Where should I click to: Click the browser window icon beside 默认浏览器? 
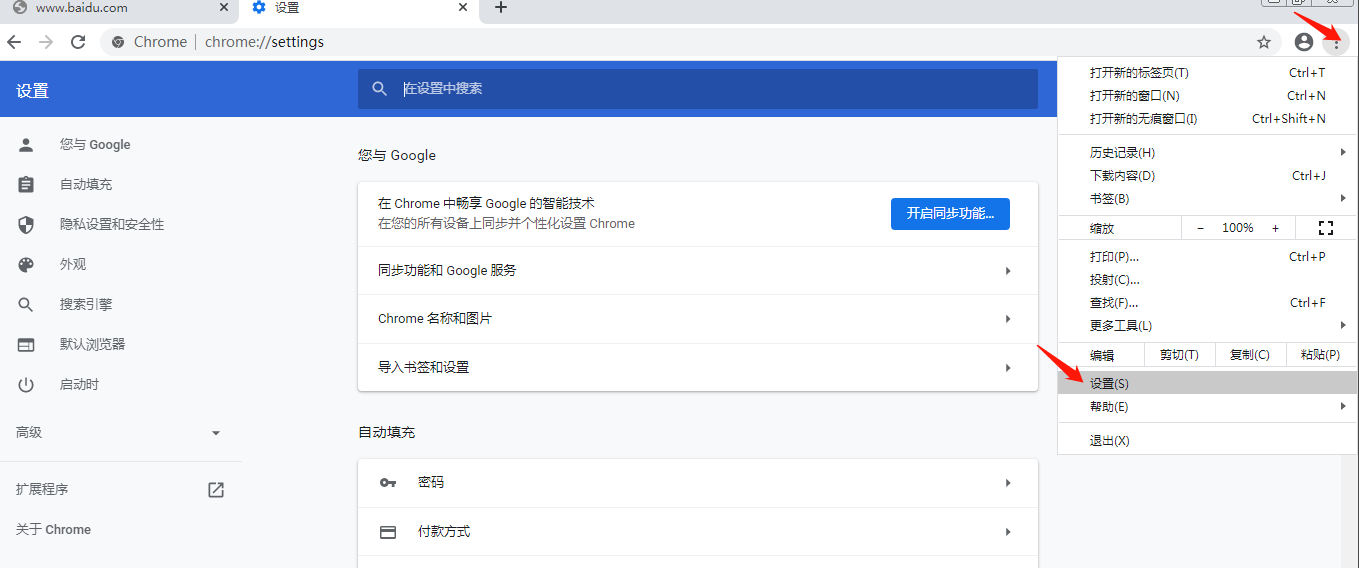(26, 345)
